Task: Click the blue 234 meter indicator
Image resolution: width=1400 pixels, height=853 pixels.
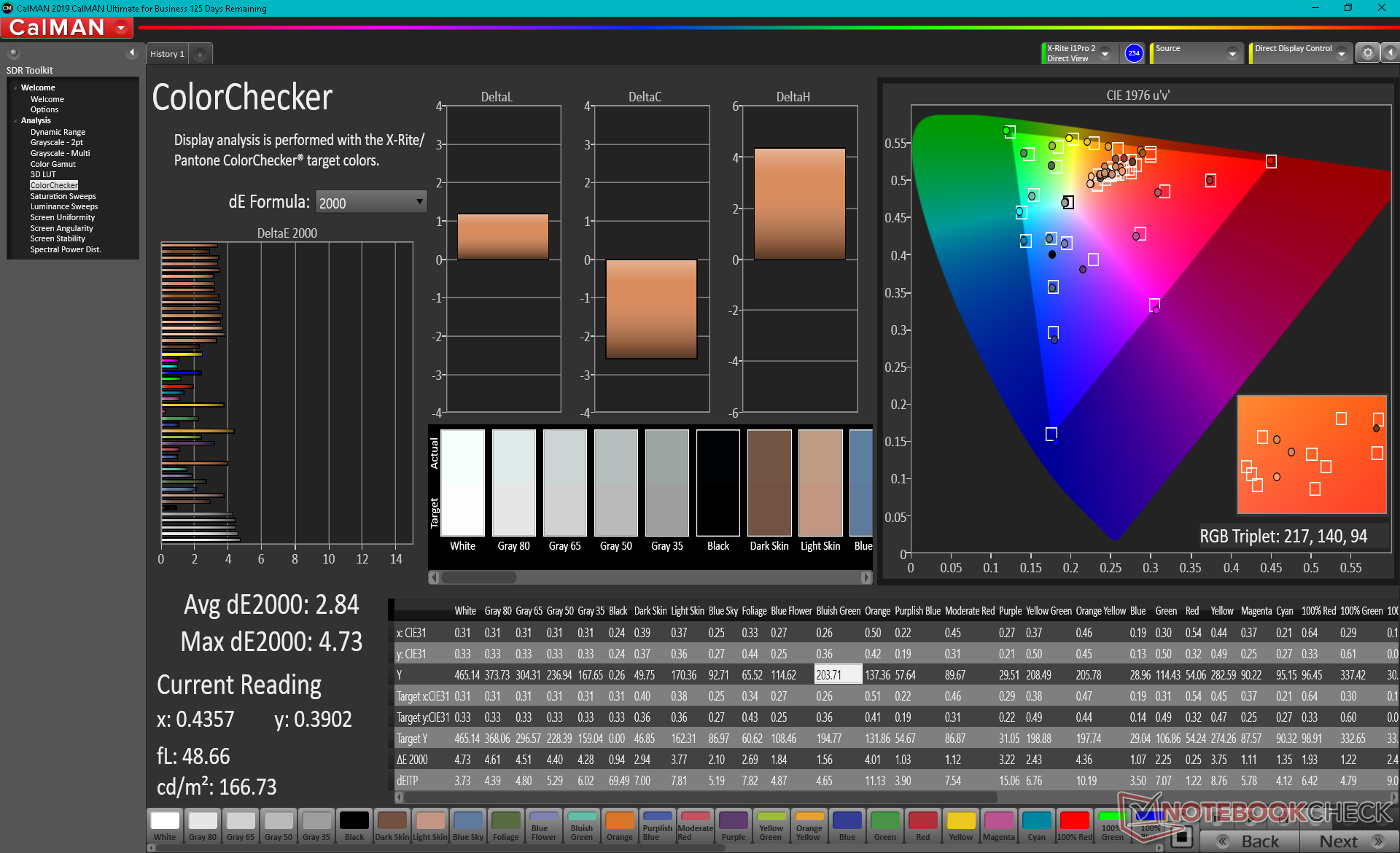Action: click(x=1133, y=53)
